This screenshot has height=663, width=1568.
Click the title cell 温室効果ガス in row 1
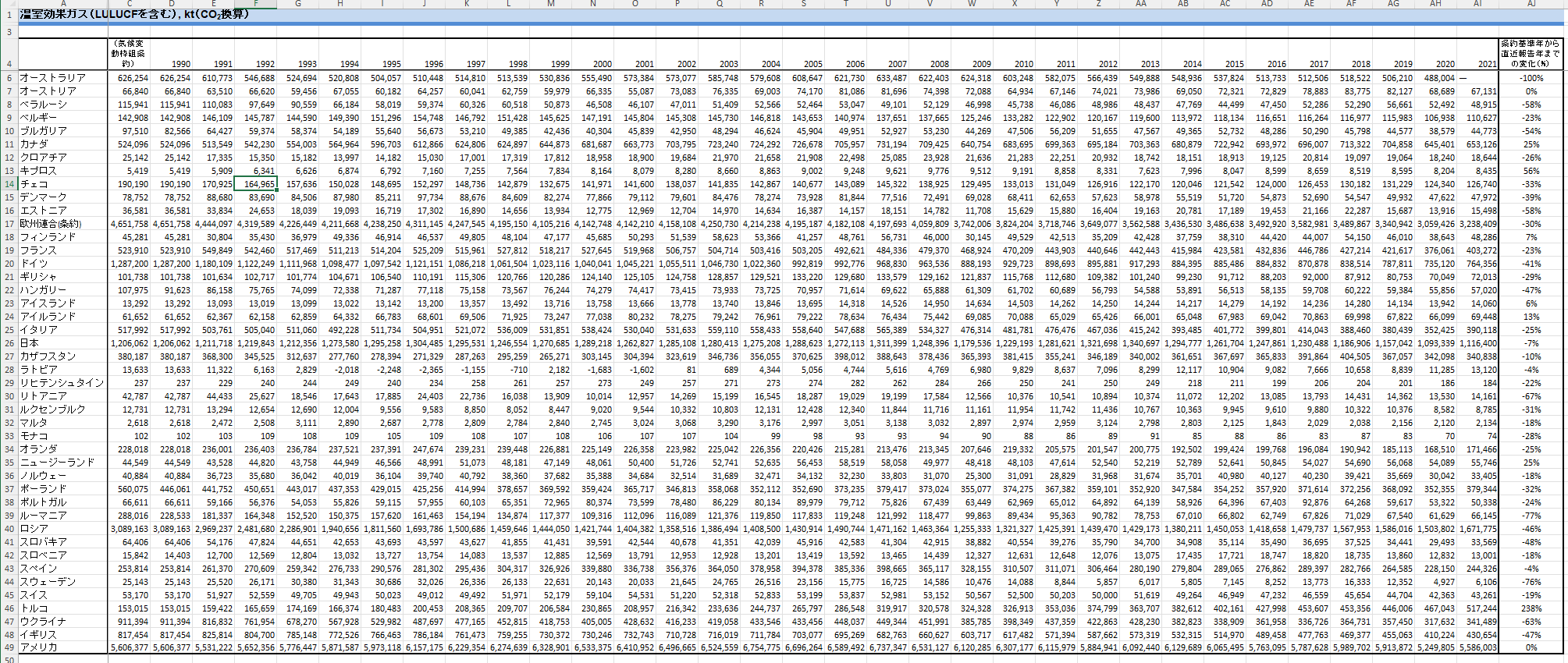134,15
